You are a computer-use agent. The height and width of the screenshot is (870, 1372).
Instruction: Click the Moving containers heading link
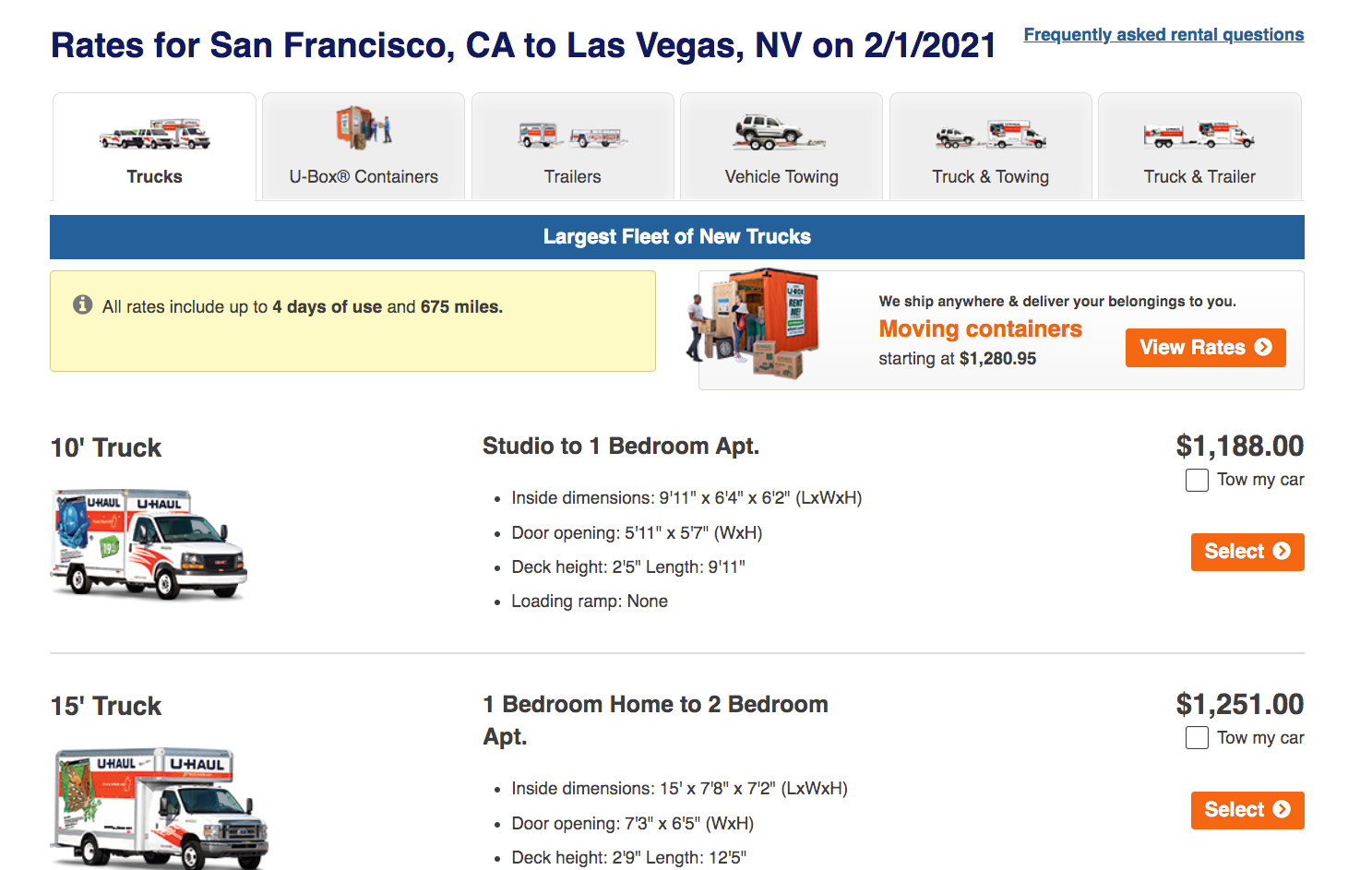point(980,329)
